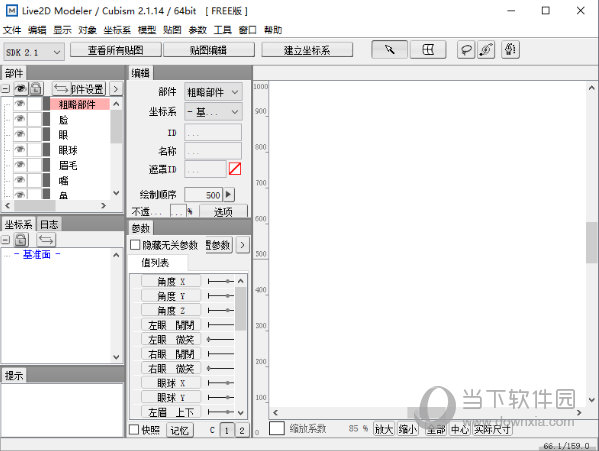Click the parameter list scroll down arrow
This screenshot has height=451, width=599.
[240, 412]
